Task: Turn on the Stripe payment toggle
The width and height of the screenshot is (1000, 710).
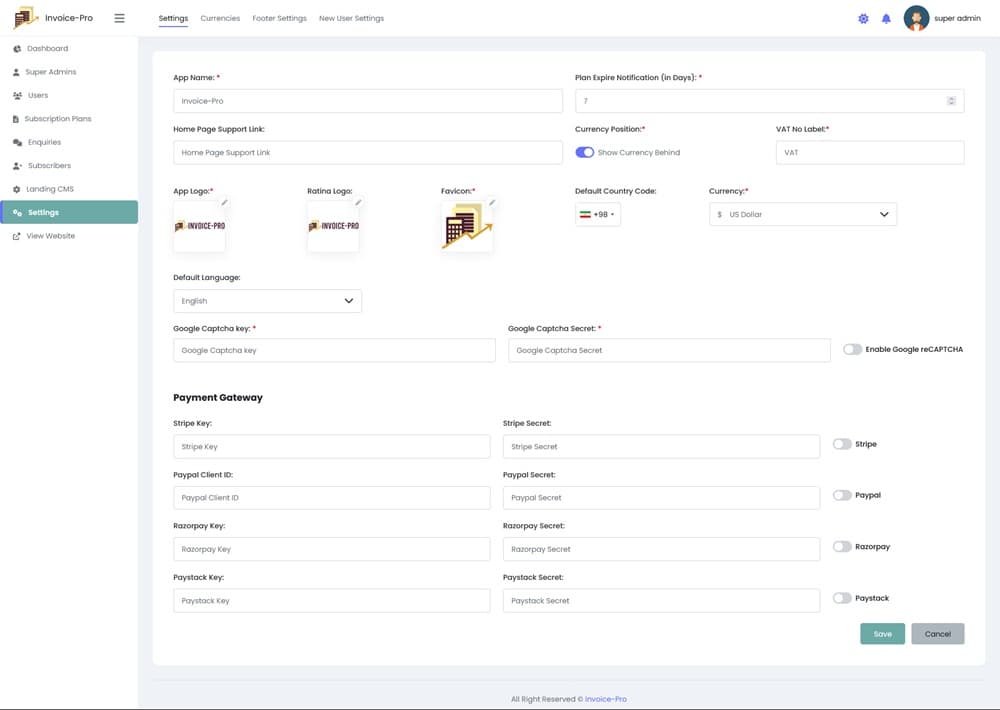Action: (x=842, y=444)
